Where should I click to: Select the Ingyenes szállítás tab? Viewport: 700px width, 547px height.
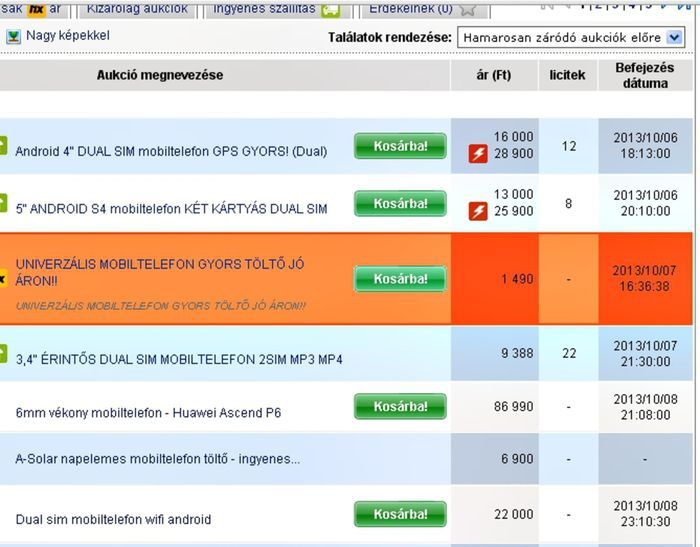276,9
